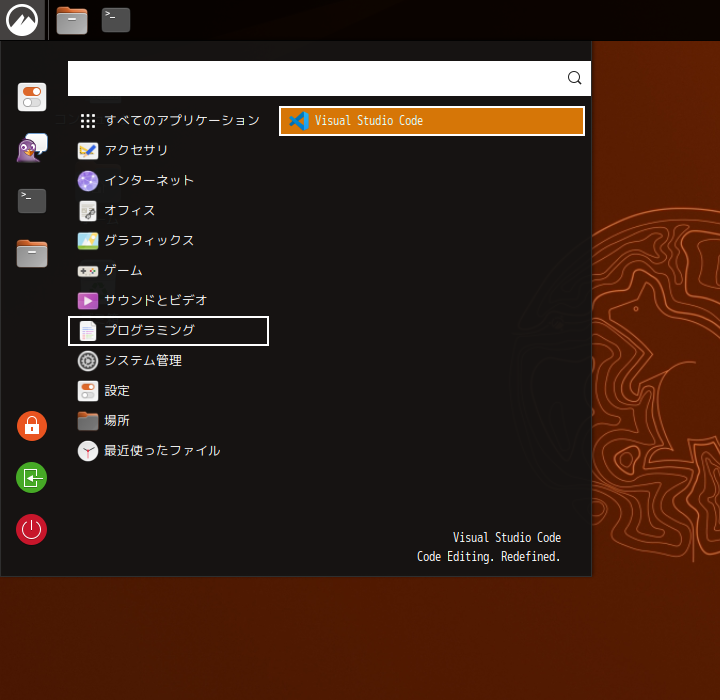Open the 場所 category
Viewport: 720px width, 700px height.
click(168, 421)
